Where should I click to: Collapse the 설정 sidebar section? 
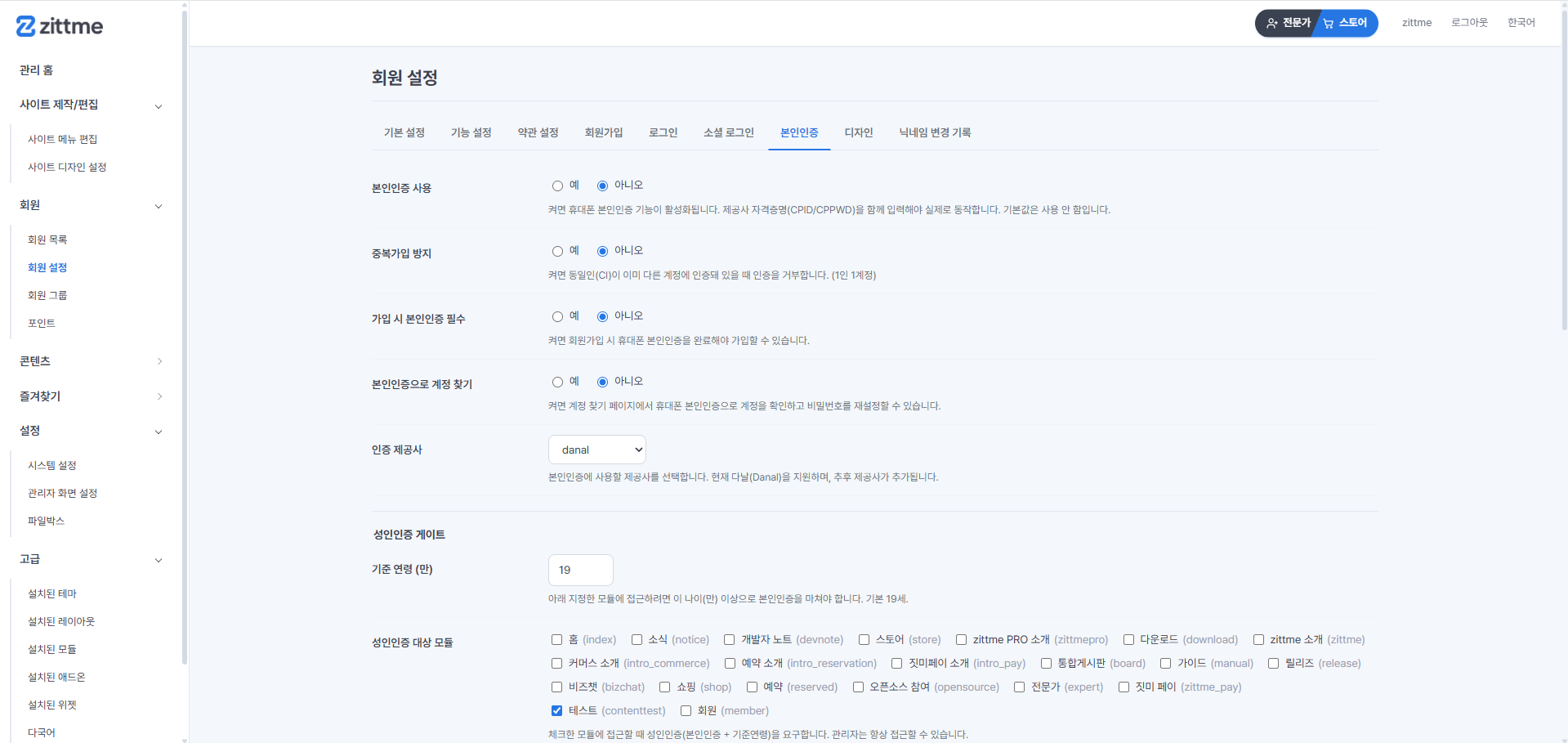pyautogui.click(x=159, y=432)
